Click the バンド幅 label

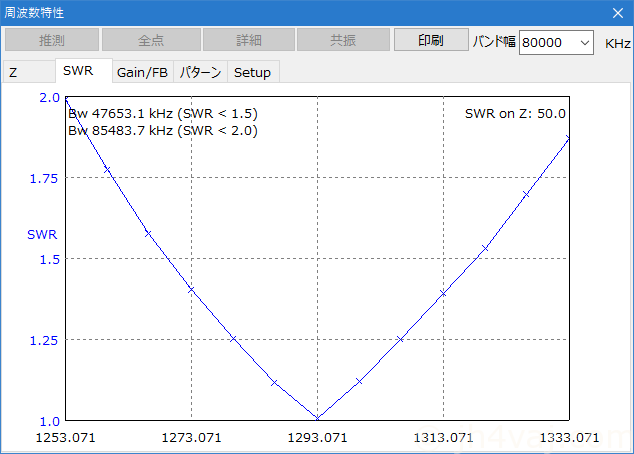pos(494,41)
